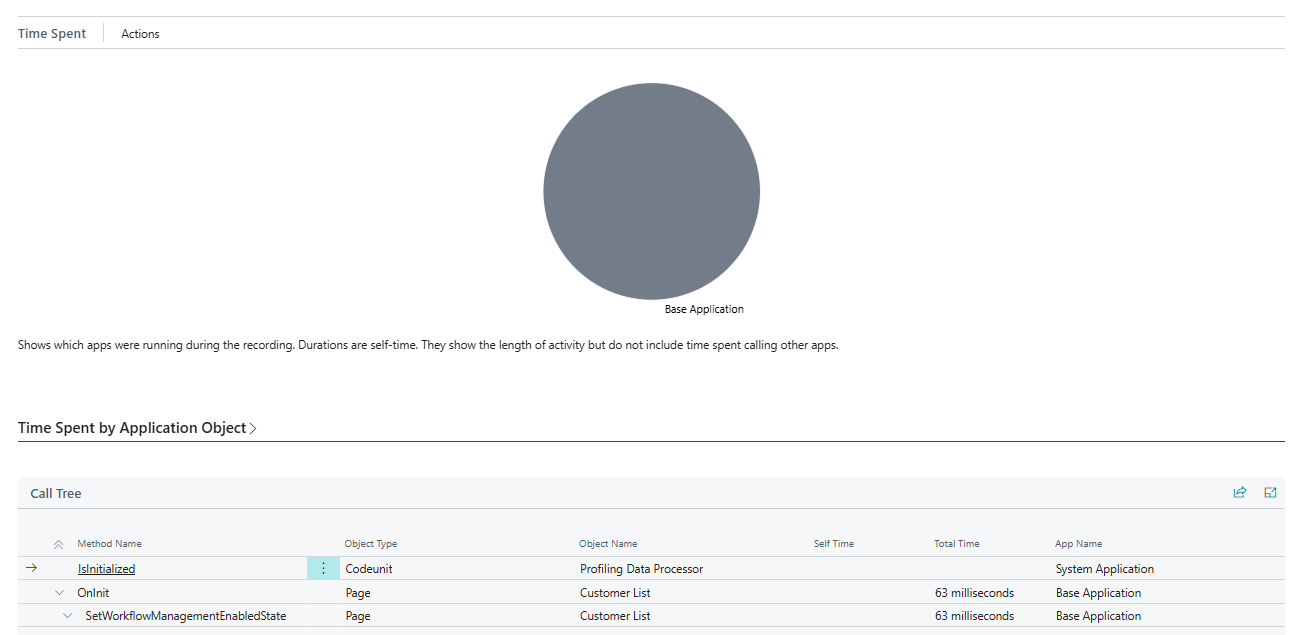Click the Profiling Data Processor object name cell
Image resolution: width=1291 pixels, height=635 pixels.
(x=642, y=568)
